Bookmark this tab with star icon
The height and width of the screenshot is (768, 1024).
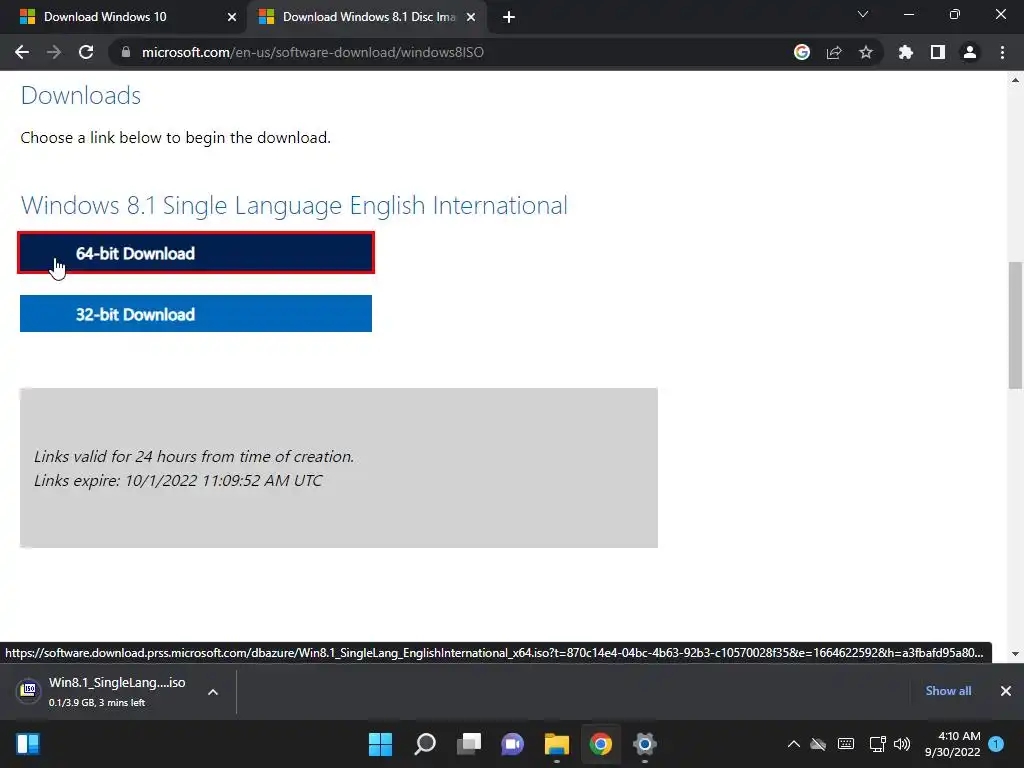(866, 52)
